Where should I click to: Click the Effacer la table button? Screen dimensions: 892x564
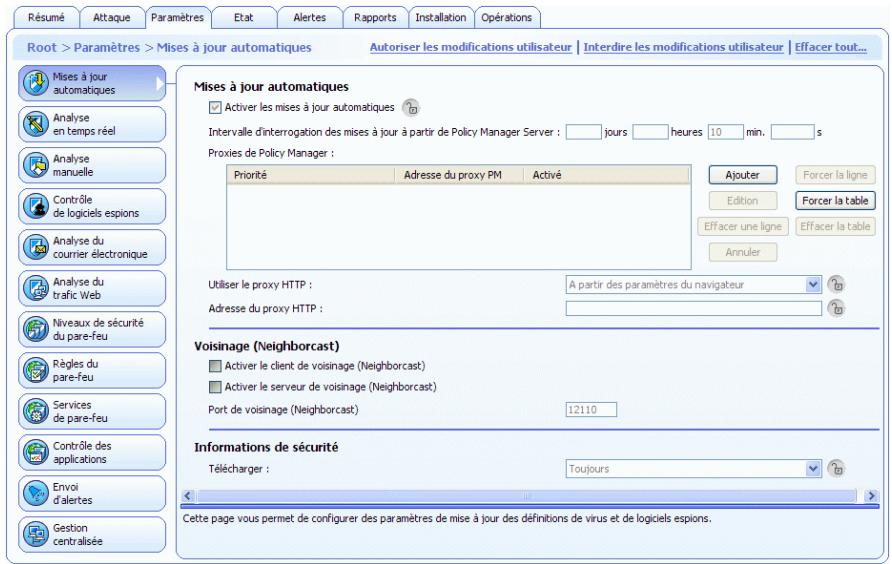[x=835, y=227]
